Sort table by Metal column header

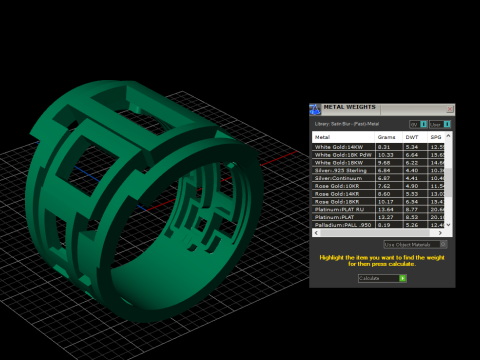343,137
